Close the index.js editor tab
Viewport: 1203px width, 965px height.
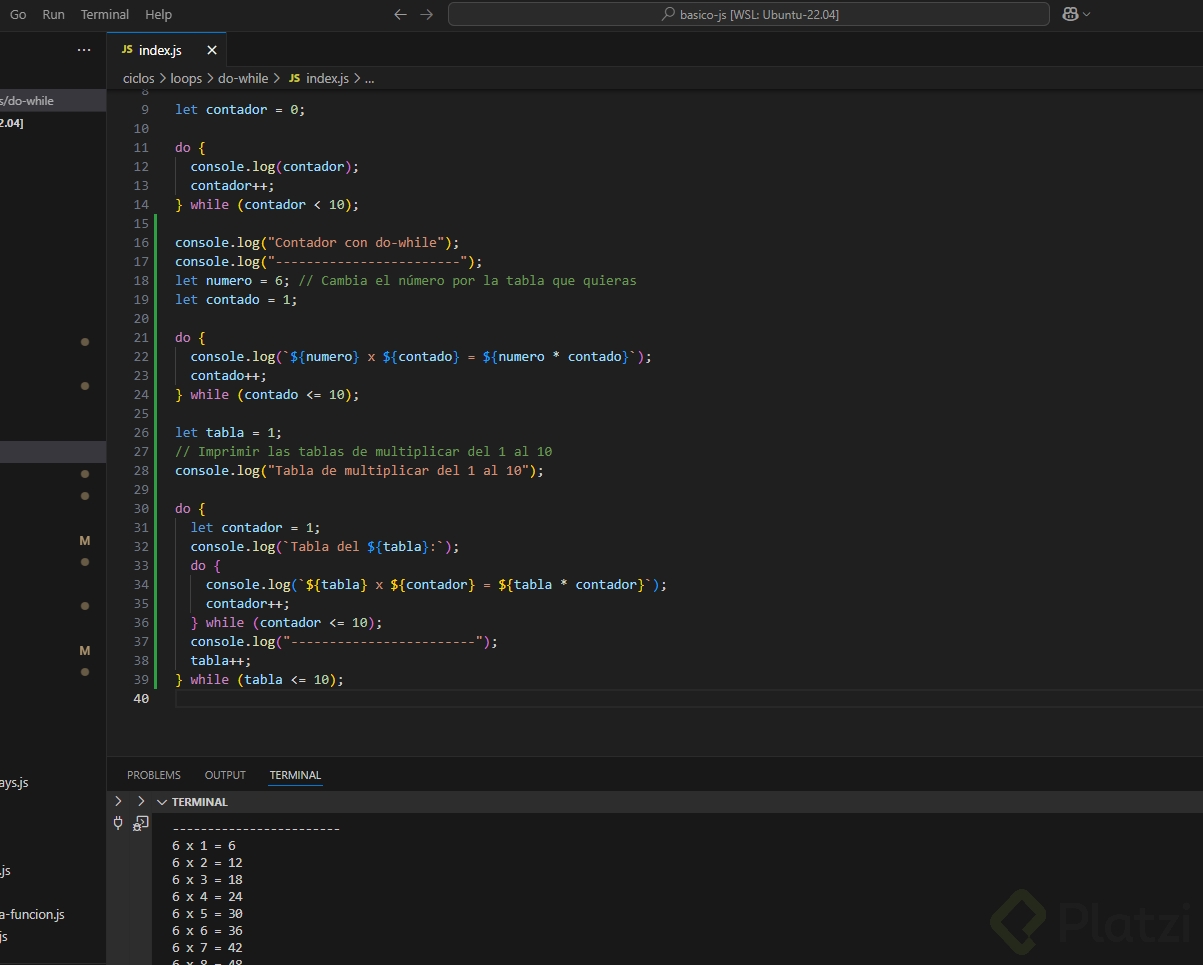click(212, 50)
